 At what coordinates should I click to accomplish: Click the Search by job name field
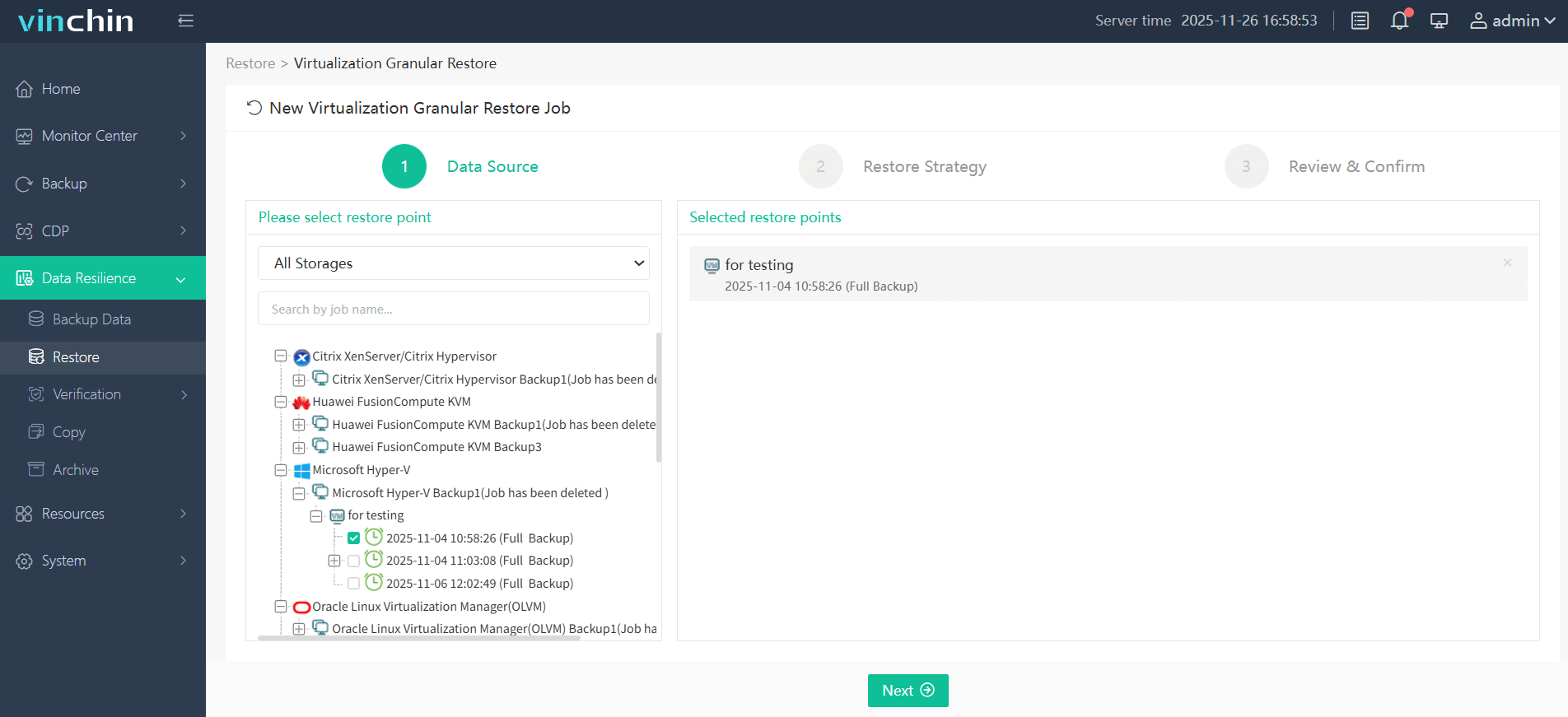coord(453,310)
